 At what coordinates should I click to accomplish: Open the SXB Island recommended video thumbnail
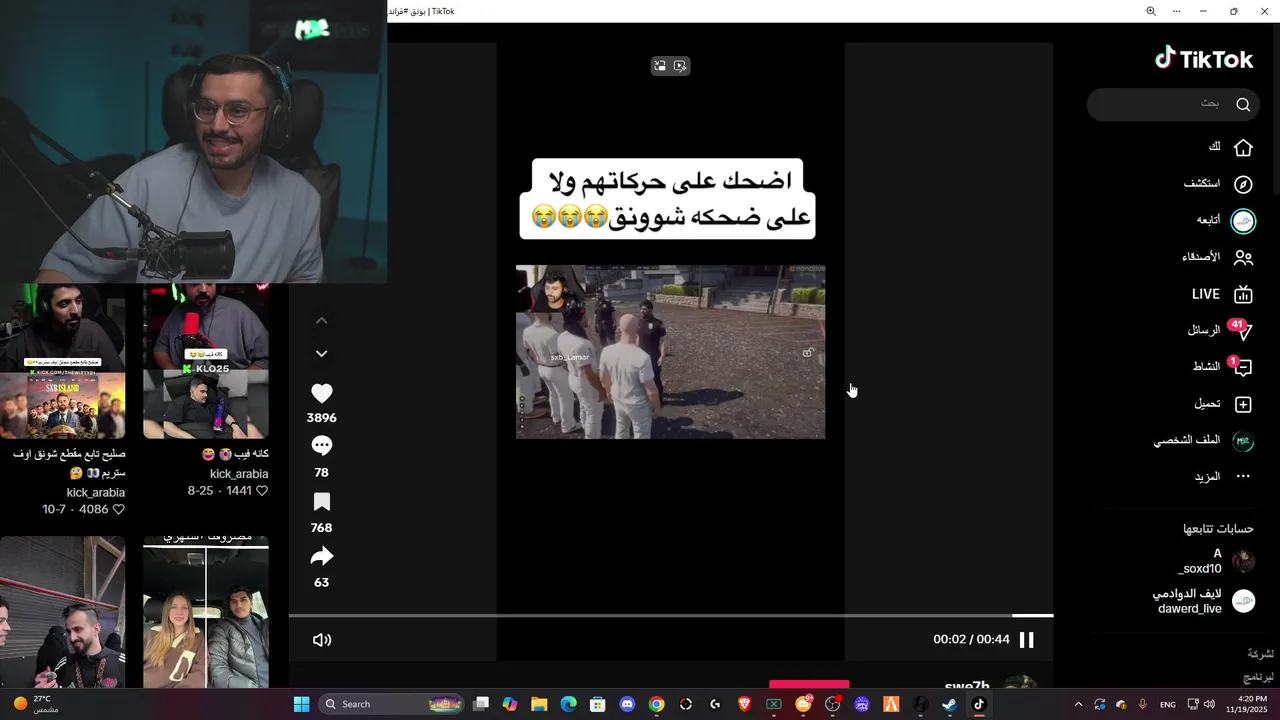(x=62, y=361)
